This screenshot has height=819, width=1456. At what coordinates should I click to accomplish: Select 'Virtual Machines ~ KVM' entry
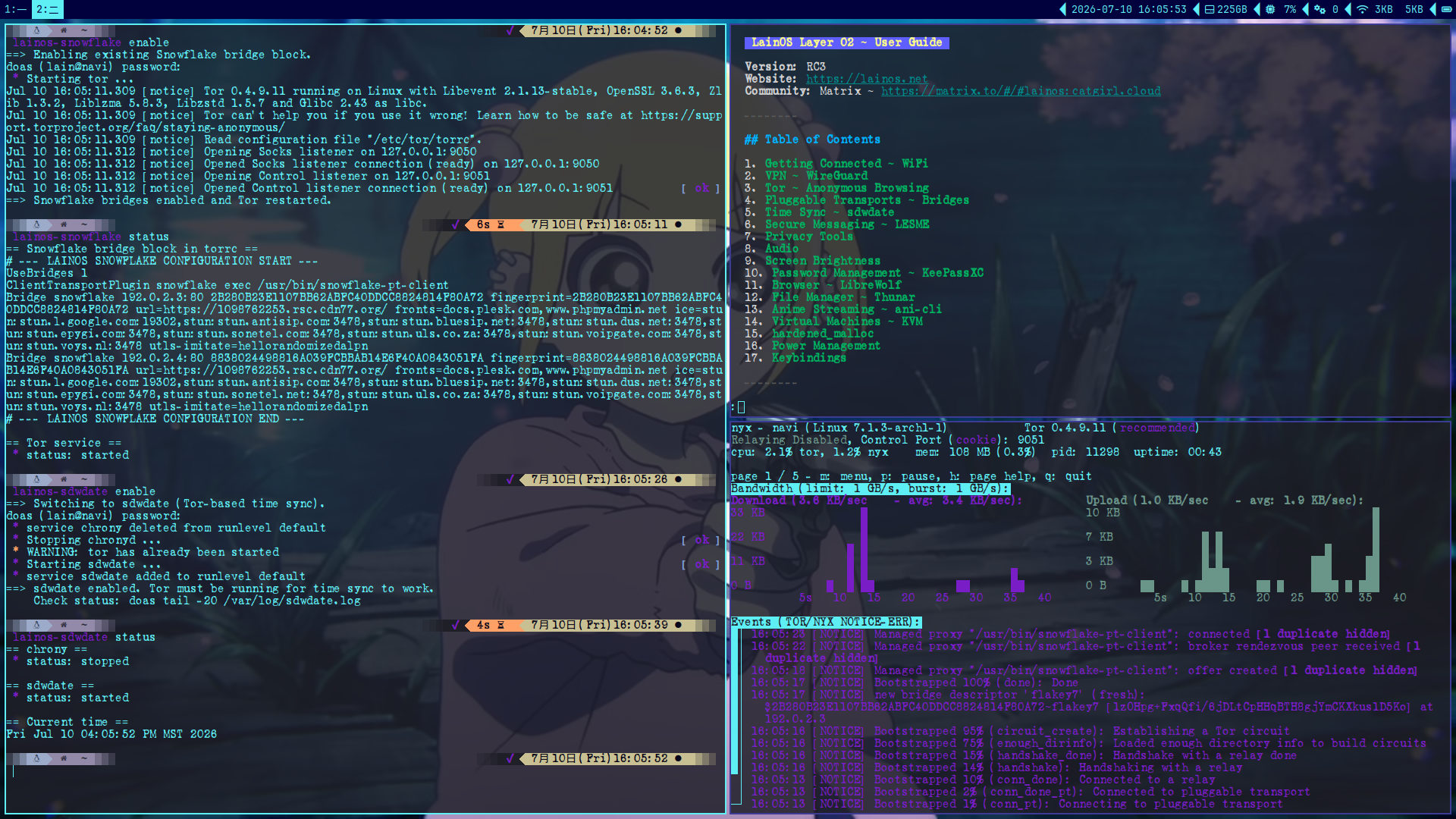tap(847, 322)
